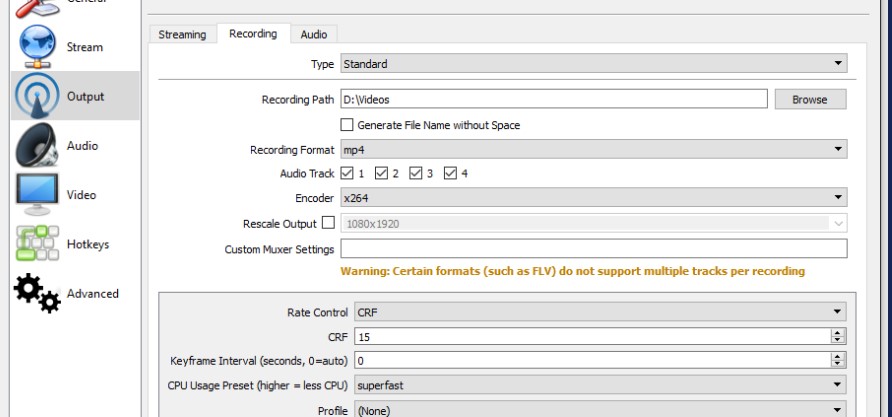Click the Custom Muxer Settings field
This screenshot has width=892, height=417.
click(594, 248)
